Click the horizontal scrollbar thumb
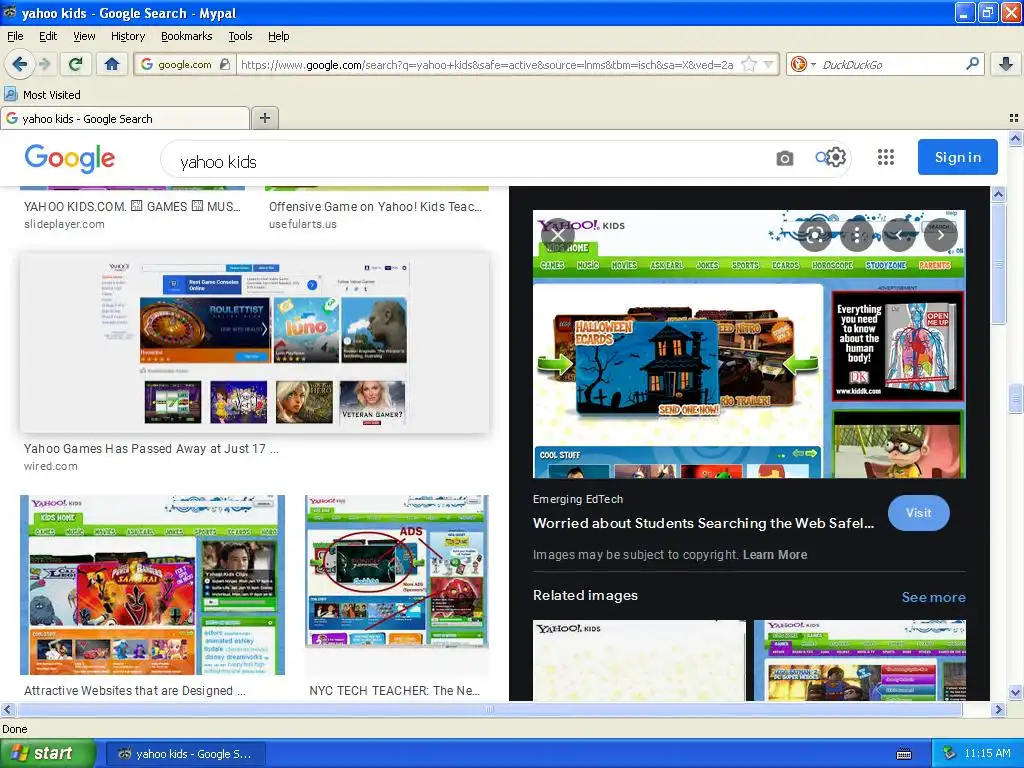Viewport: 1024px width, 768px height. point(490,709)
